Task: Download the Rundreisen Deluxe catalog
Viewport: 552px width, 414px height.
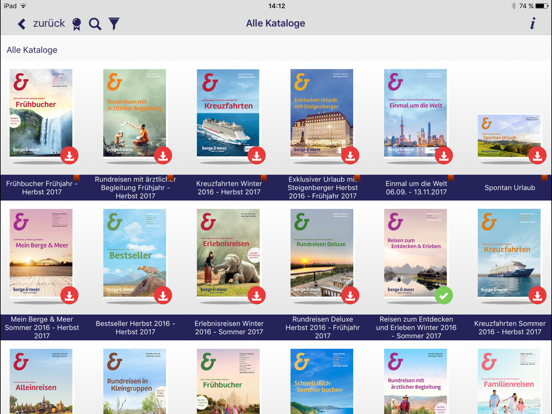Action: pyautogui.click(x=350, y=295)
